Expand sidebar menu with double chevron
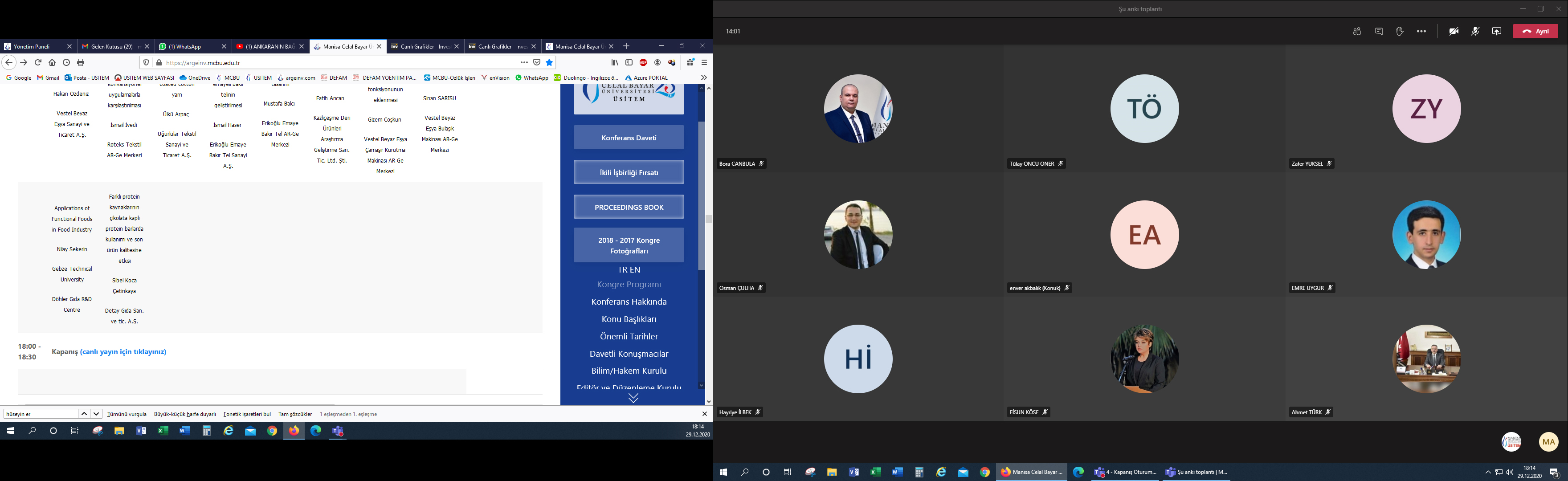This screenshot has width=1568, height=481. click(633, 398)
